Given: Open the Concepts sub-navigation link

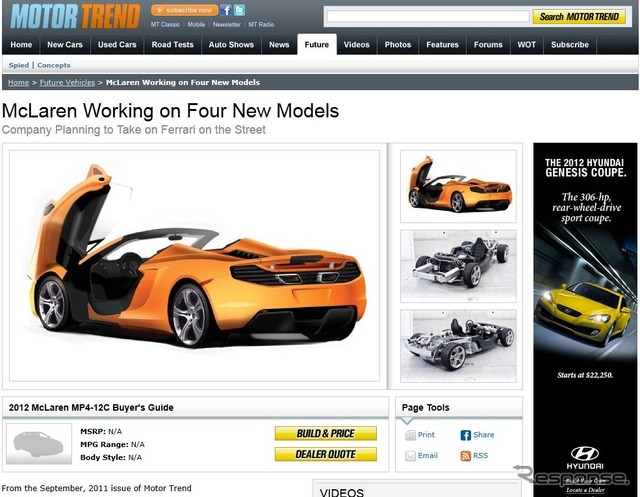Looking at the screenshot, I should pos(54,65).
